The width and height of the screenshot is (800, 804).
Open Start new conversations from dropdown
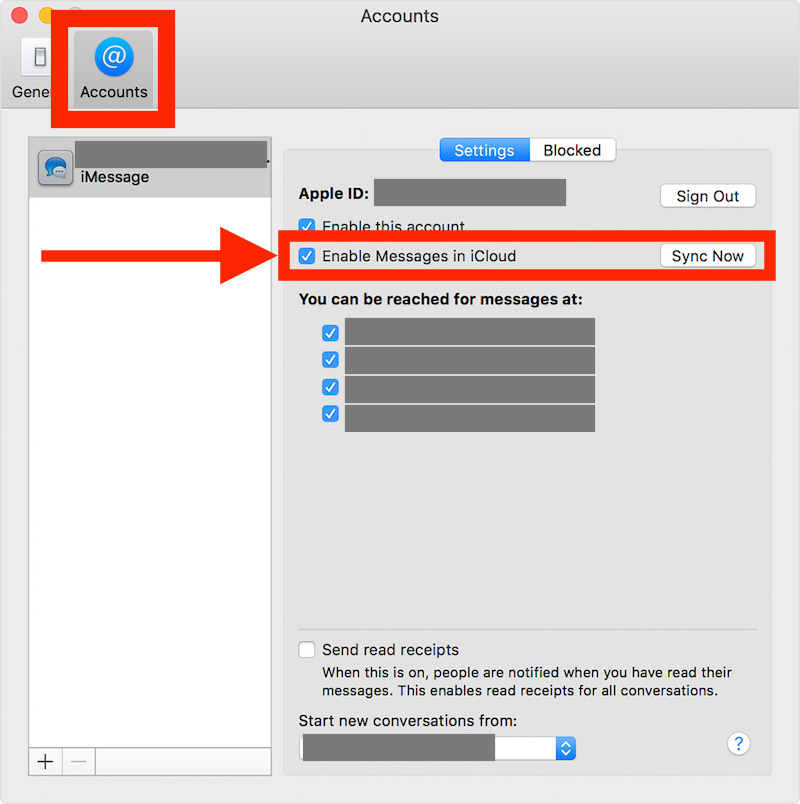437,748
